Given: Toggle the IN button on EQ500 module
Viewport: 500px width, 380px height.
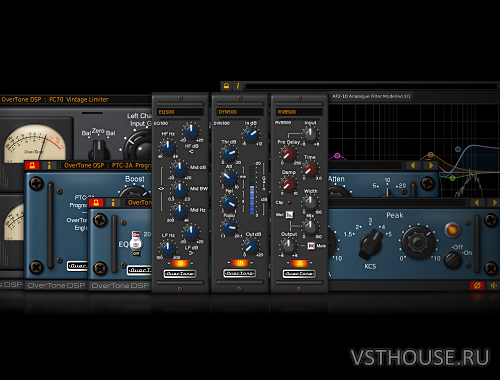Looking at the screenshot, I should 180,263.
